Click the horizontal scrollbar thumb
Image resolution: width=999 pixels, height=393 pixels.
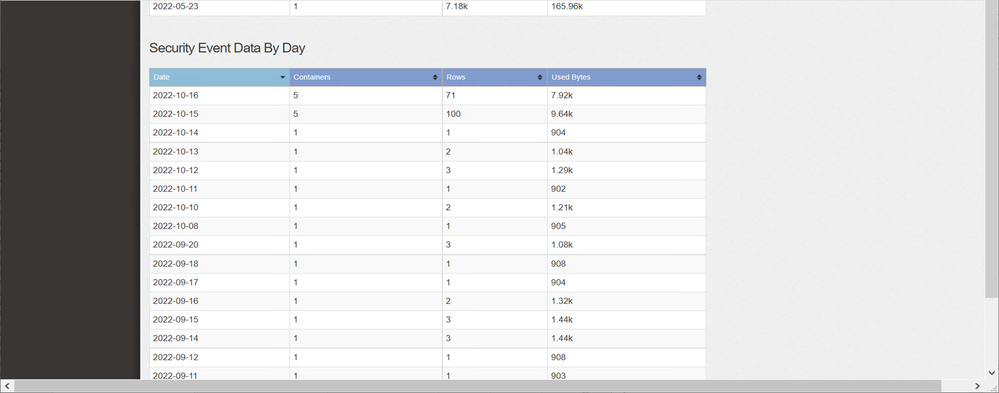point(477,386)
